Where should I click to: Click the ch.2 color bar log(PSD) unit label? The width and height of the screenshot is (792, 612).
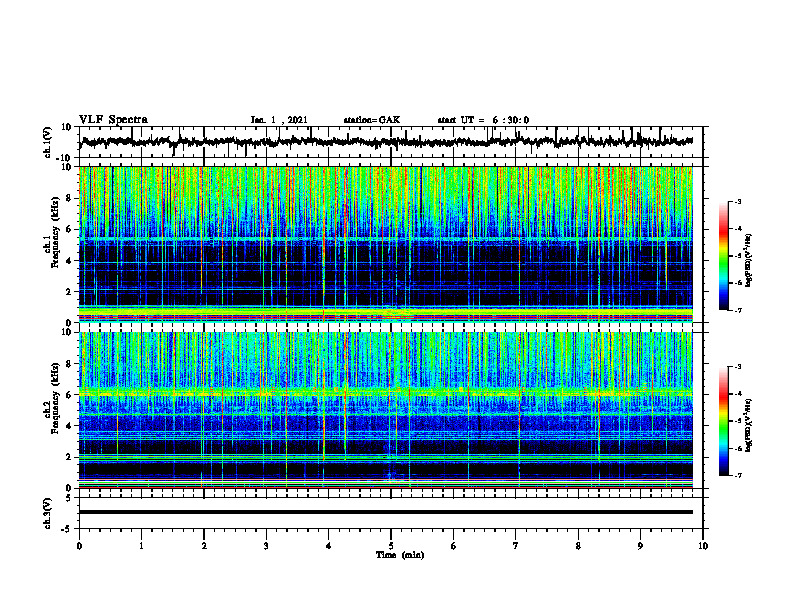click(748, 426)
